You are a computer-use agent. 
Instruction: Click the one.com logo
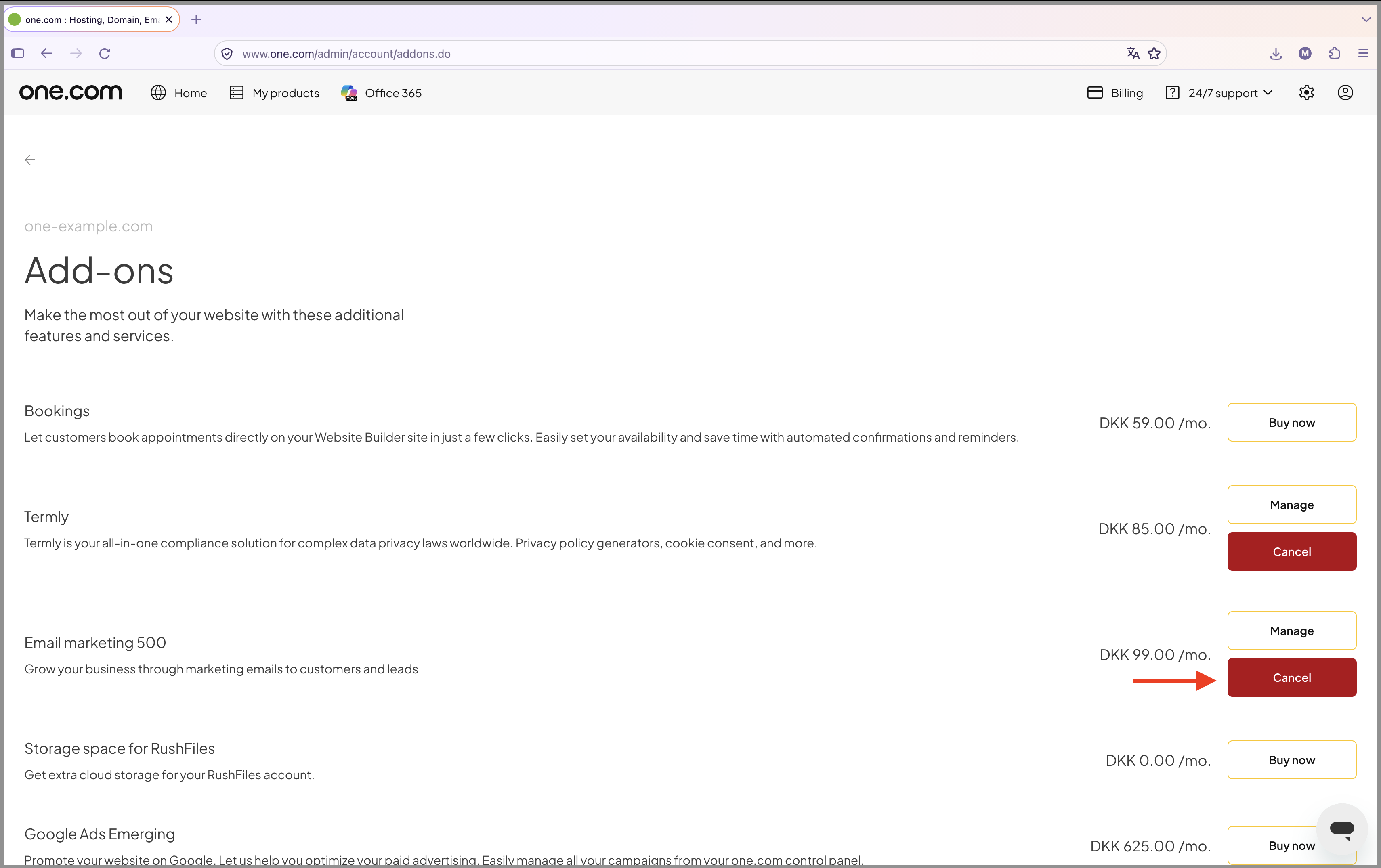71,92
